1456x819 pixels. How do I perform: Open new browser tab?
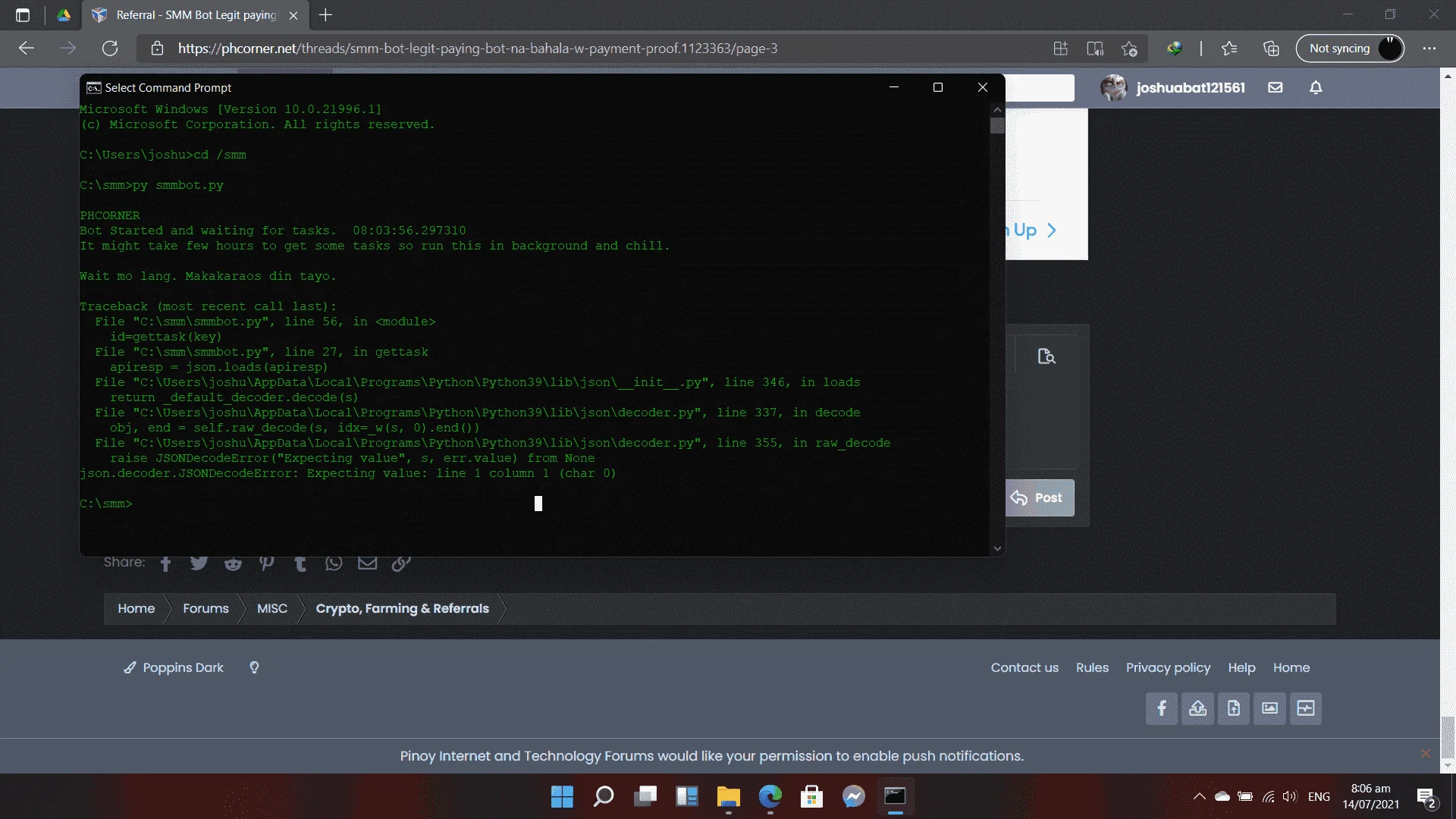point(326,15)
